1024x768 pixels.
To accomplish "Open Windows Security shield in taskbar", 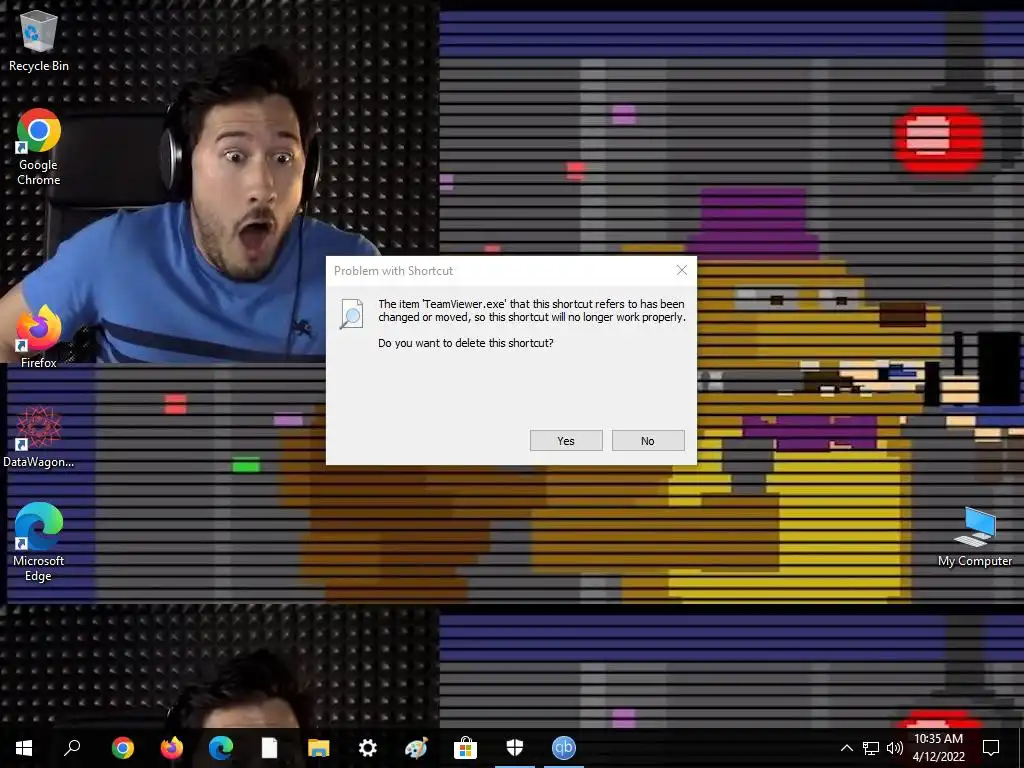I will pyautogui.click(x=515, y=748).
